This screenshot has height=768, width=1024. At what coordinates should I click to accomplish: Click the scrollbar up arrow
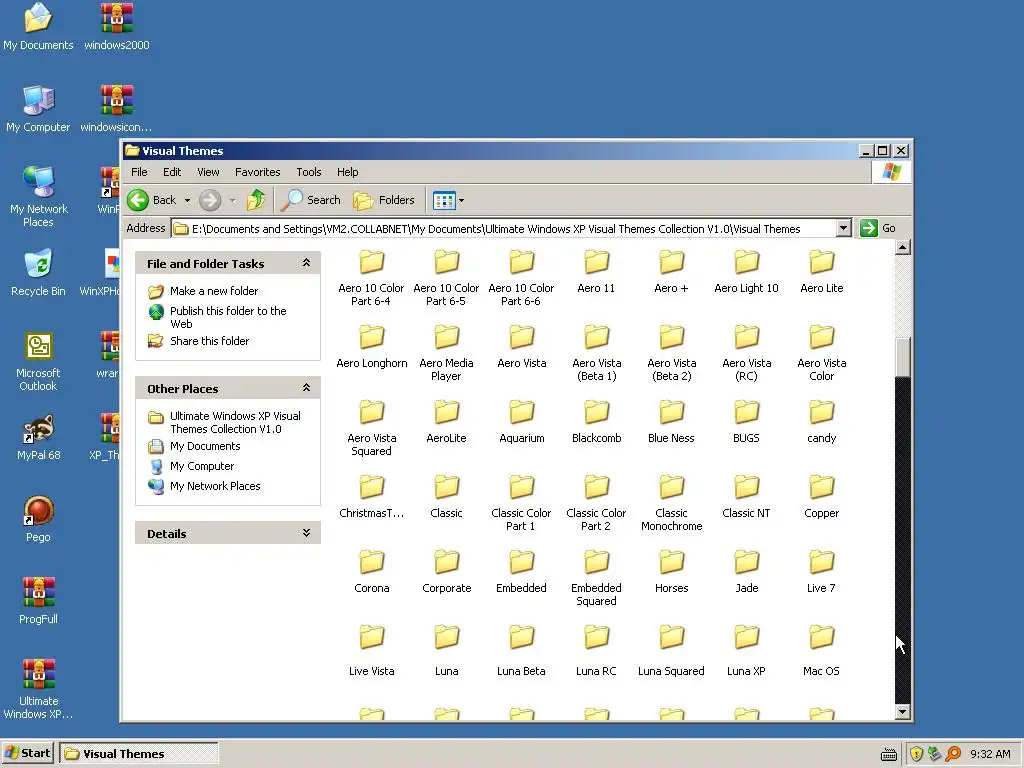[903, 247]
